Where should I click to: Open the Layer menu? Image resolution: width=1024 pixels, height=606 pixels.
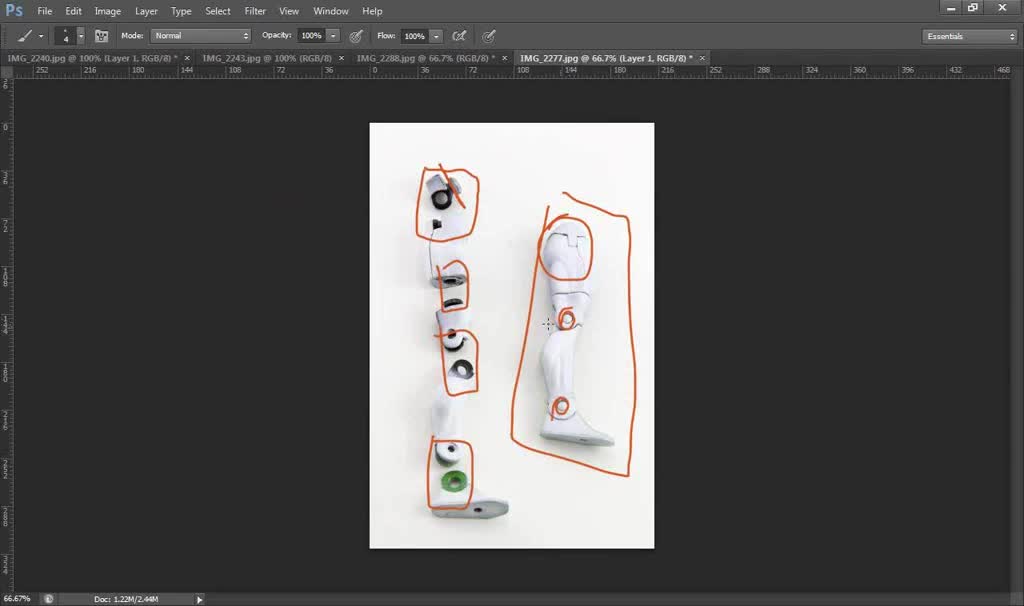point(146,11)
